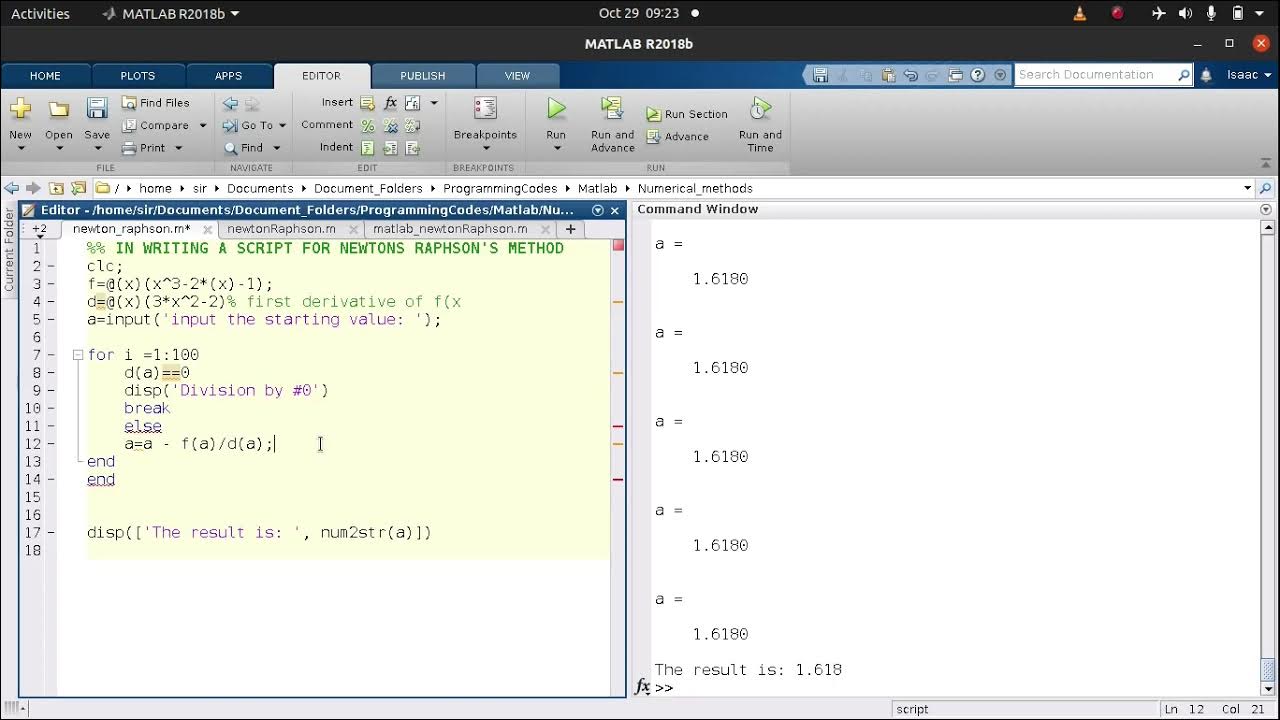Switch to the PUBLISH tab
1280x720 pixels.
pos(423,76)
